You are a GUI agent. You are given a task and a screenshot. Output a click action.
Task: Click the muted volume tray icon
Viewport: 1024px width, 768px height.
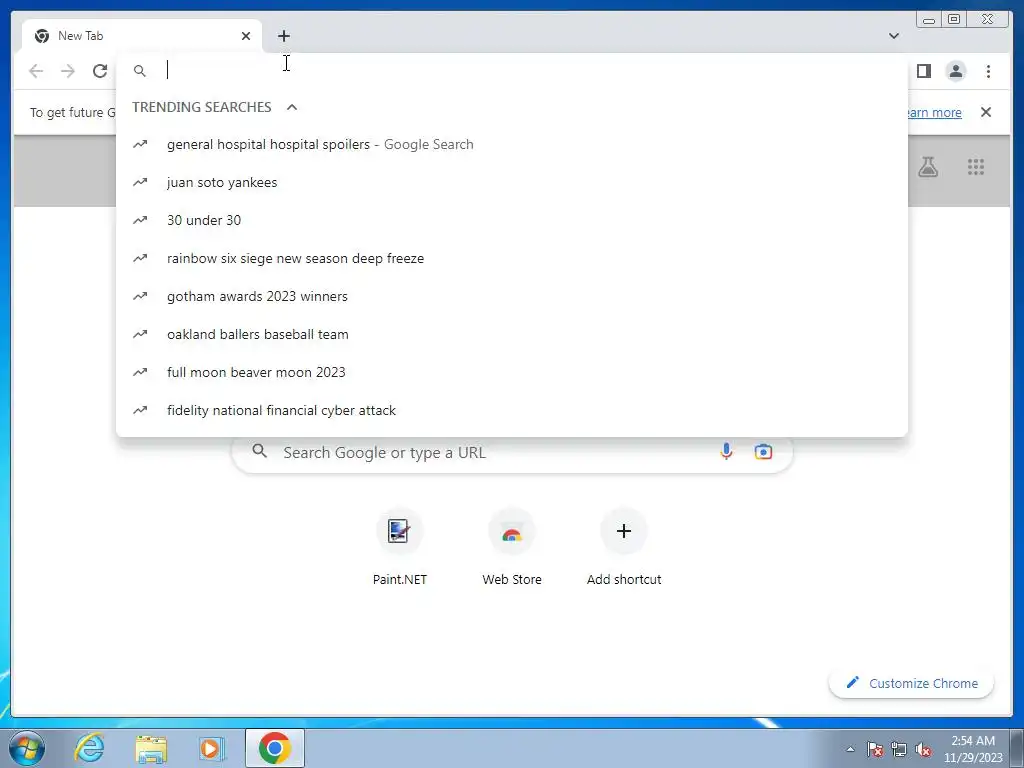coord(923,749)
